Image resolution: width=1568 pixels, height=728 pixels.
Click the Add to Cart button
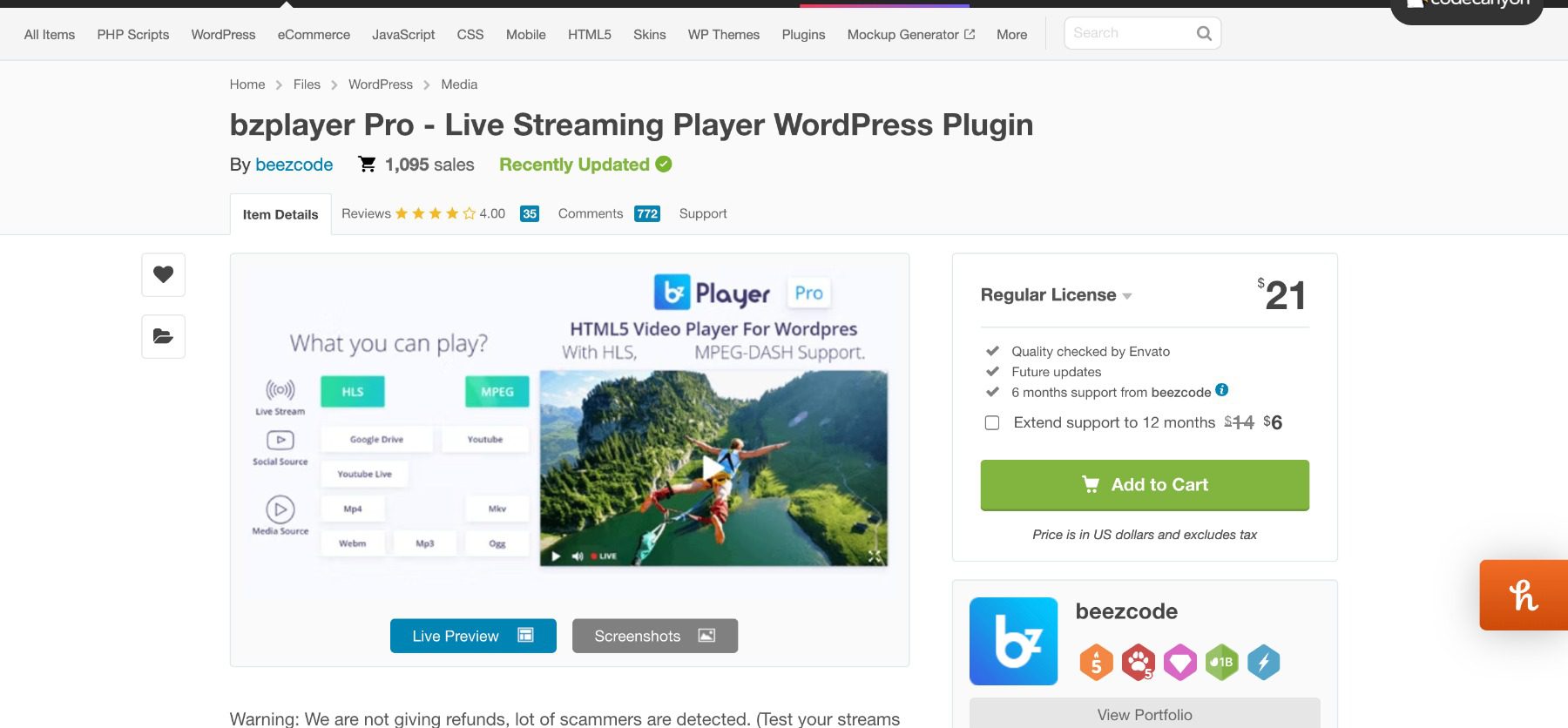[x=1145, y=485]
